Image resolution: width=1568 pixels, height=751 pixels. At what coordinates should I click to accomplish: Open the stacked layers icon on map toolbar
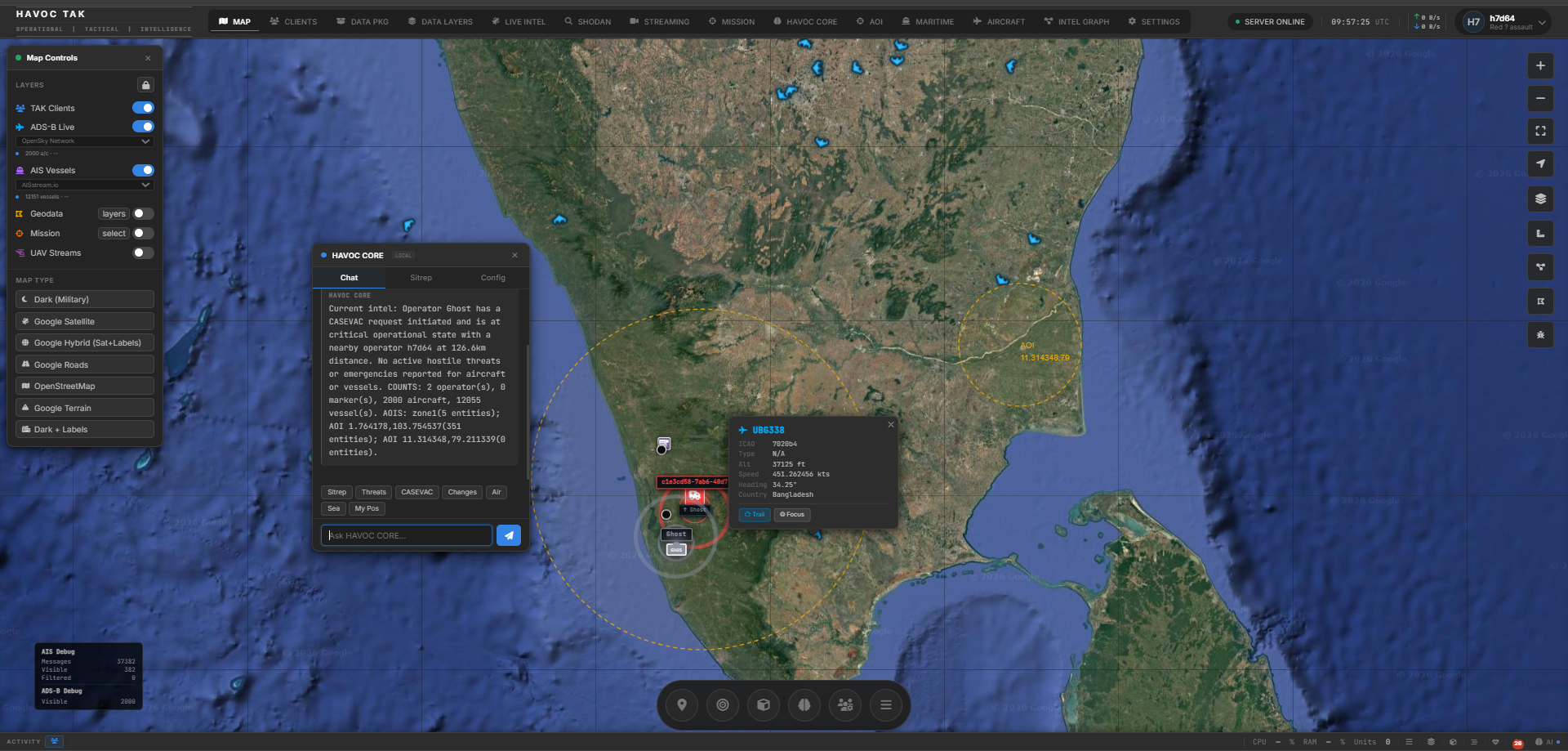pos(1540,199)
